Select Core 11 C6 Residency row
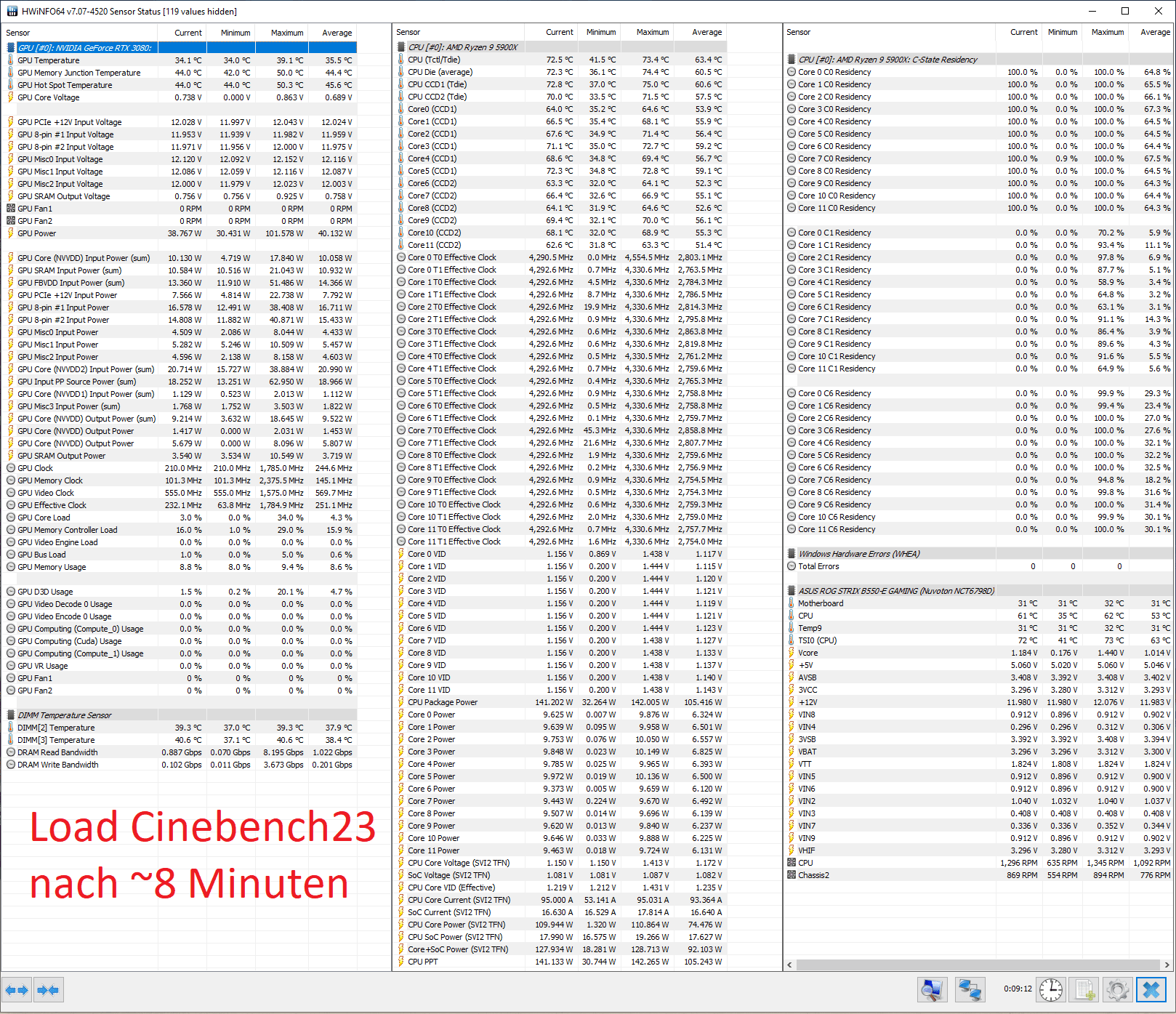Viewport: 1176px width, 1014px height. [979, 529]
